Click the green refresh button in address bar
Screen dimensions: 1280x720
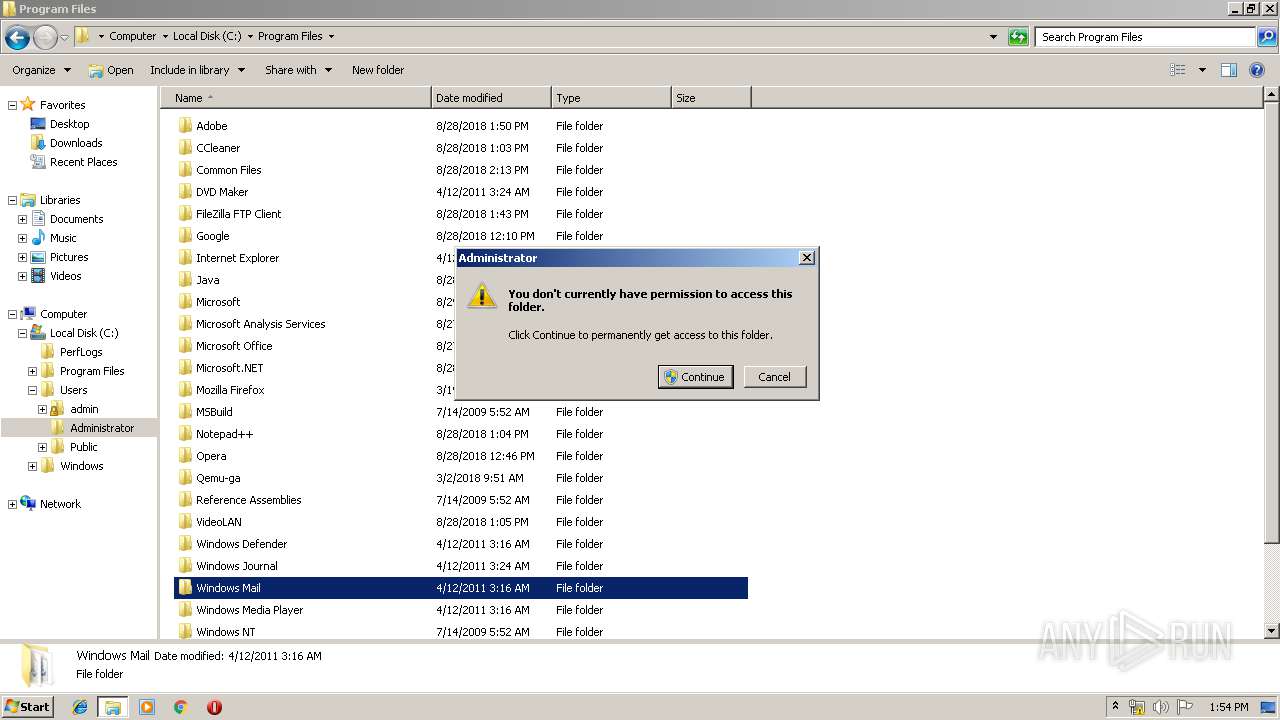point(1018,37)
